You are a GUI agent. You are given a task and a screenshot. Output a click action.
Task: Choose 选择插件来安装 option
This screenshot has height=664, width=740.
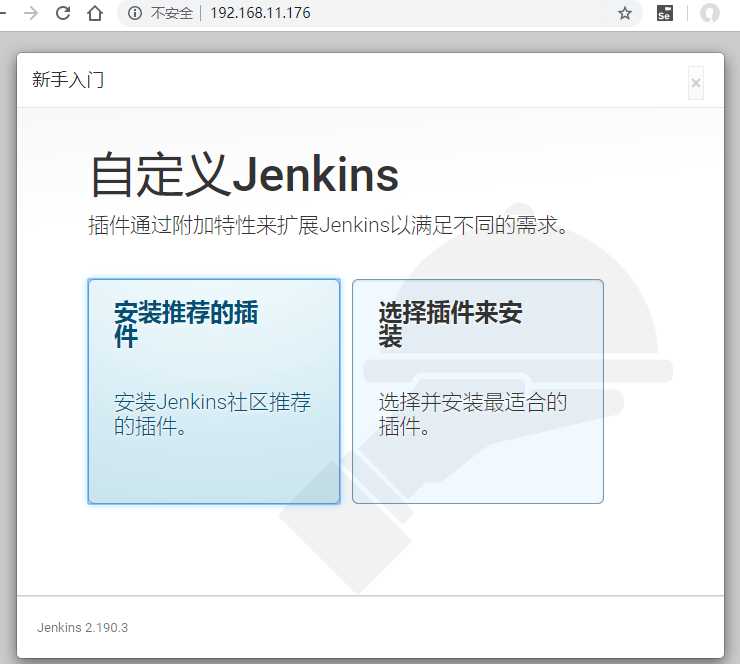(x=478, y=391)
